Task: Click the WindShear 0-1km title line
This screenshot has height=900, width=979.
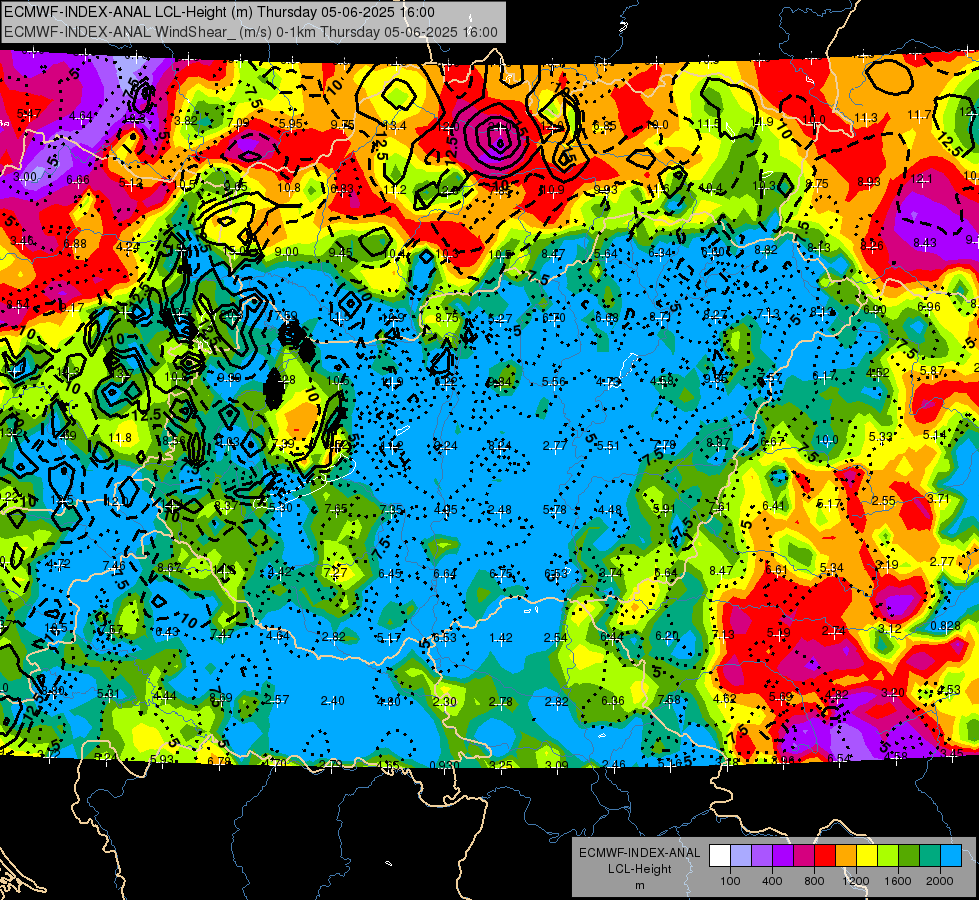Action: [x=250, y=32]
